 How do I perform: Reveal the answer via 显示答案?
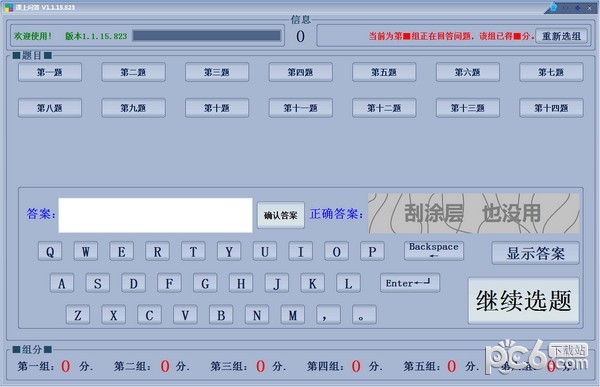535,253
